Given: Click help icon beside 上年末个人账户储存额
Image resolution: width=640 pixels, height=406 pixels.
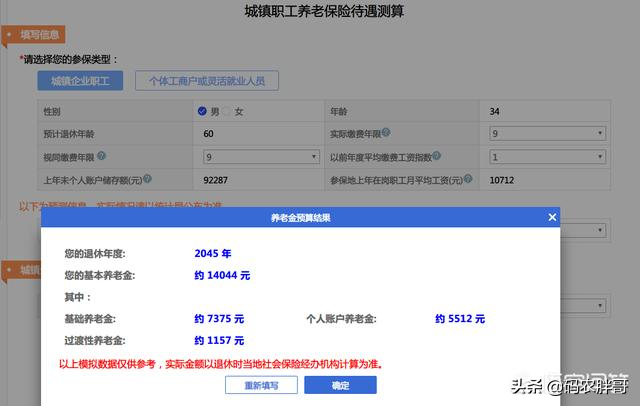Looking at the screenshot, I should [x=147, y=179].
